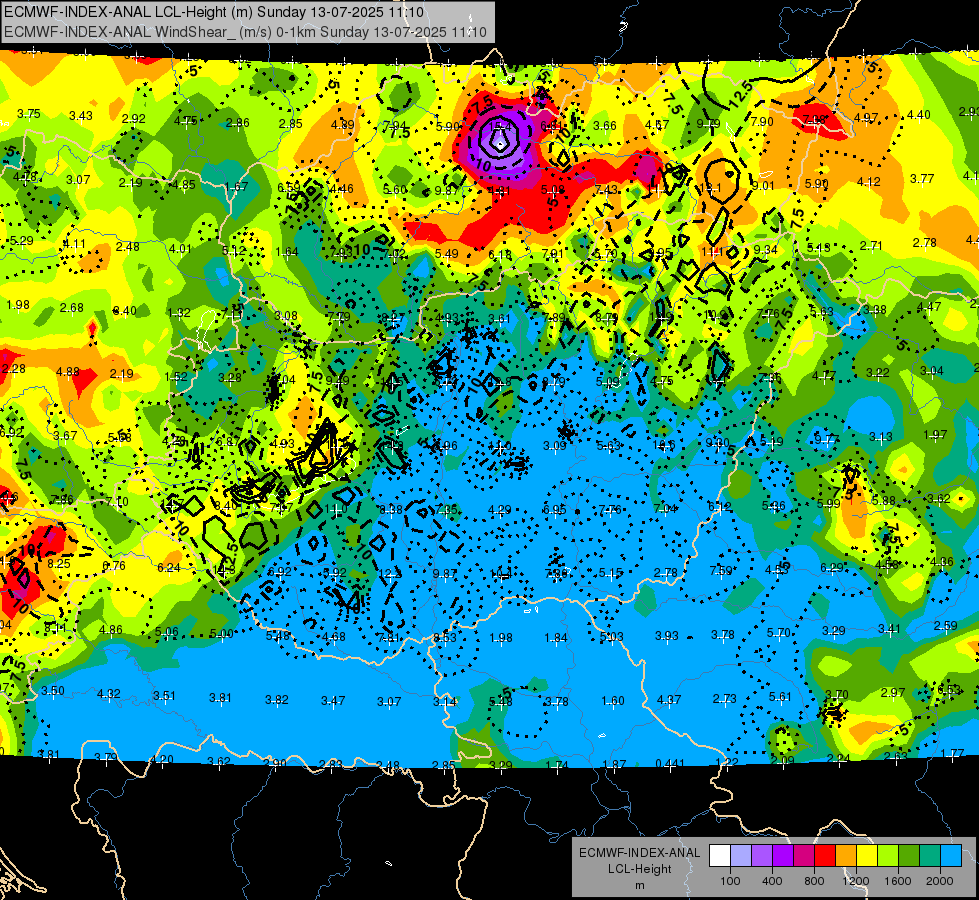The image size is (979, 900).
Task: Click the 4.32 grid value
Action: coord(109,694)
